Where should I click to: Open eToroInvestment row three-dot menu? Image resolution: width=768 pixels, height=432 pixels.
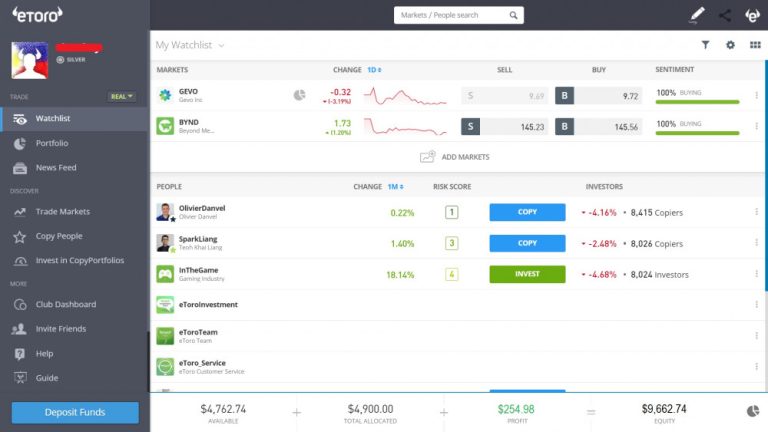(756, 304)
